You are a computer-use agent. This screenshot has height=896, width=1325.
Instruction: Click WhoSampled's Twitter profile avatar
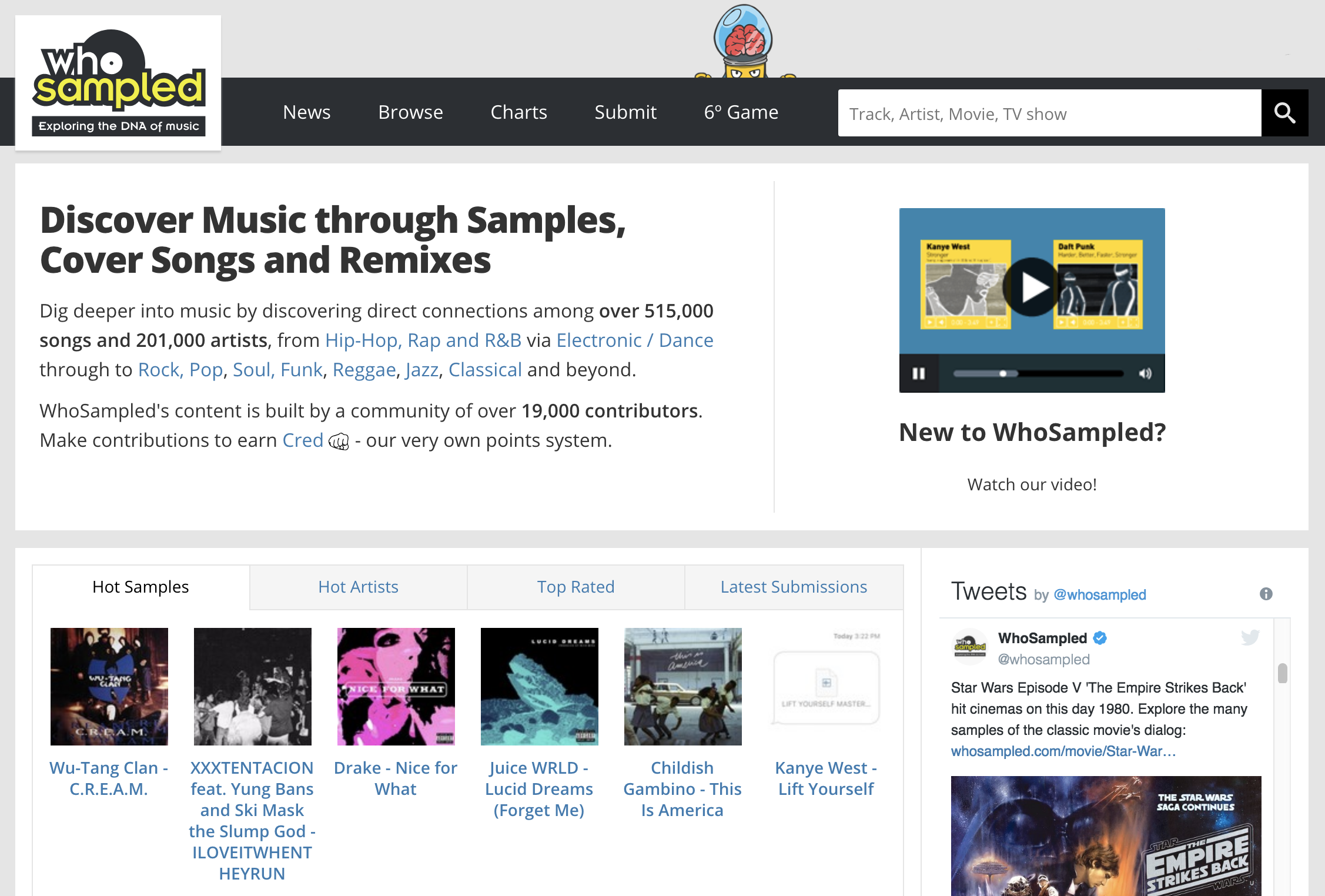pyautogui.click(x=969, y=647)
